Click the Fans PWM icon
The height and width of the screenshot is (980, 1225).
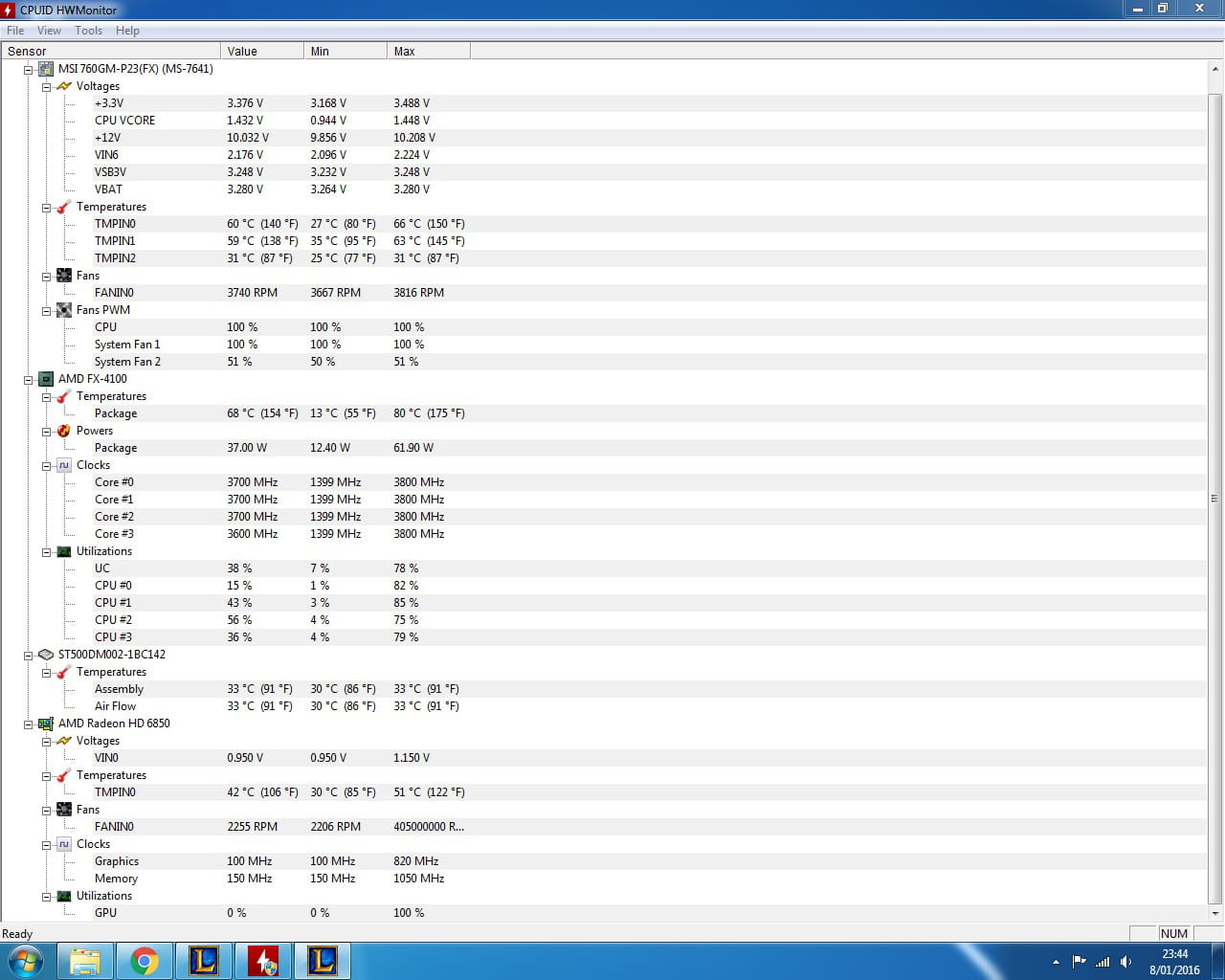[x=64, y=310]
